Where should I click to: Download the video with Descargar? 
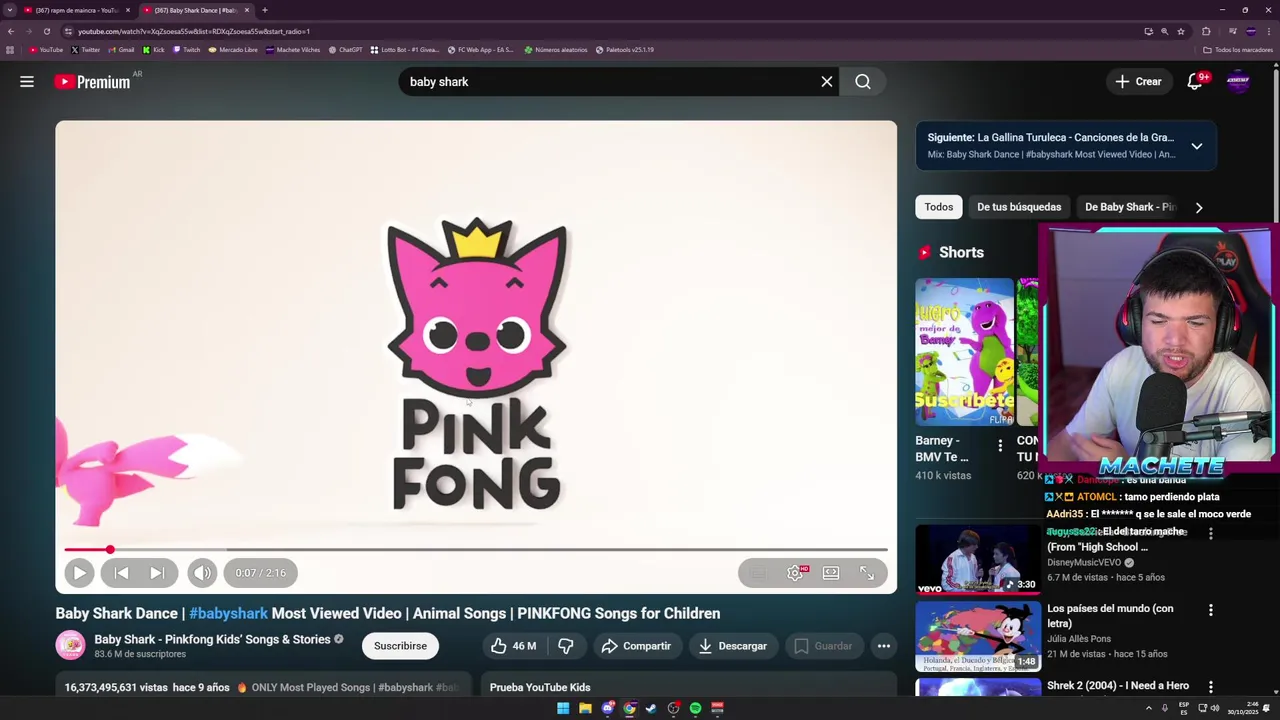tap(733, 646)
